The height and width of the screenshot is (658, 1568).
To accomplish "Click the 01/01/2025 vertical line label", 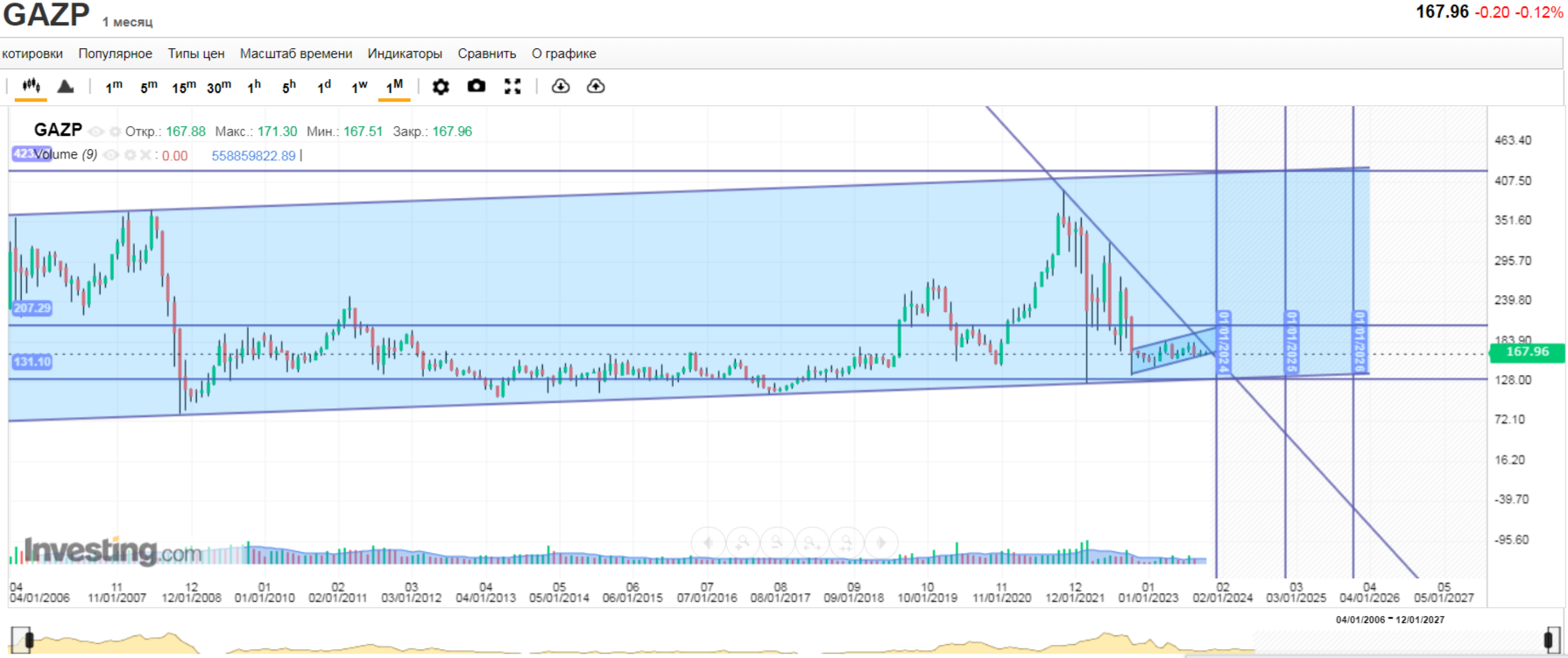I will click(1291, 343).
